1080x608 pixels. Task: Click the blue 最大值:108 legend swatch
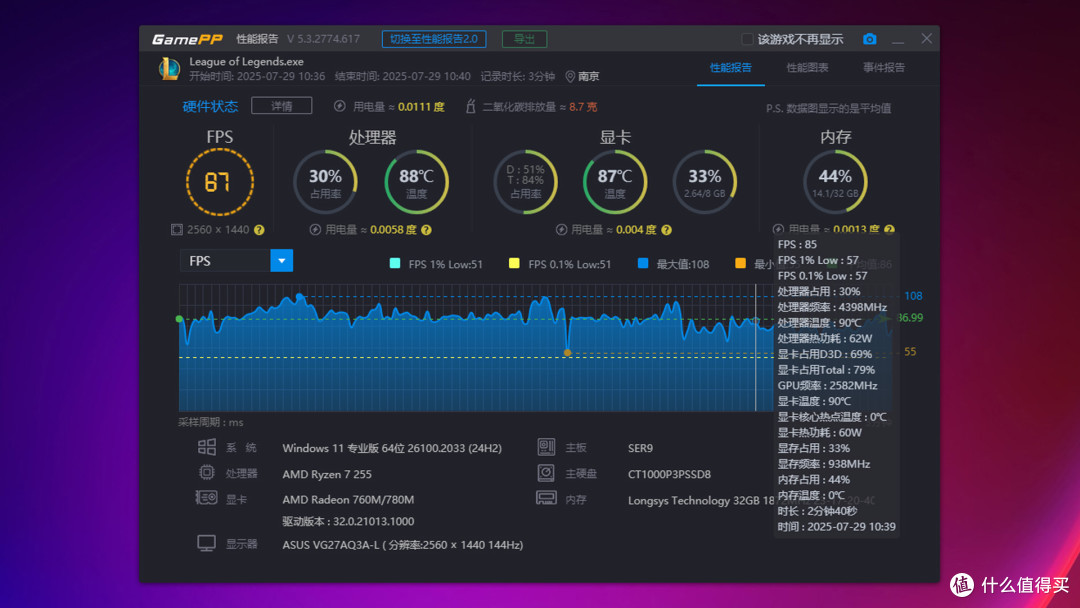[643, 263]
